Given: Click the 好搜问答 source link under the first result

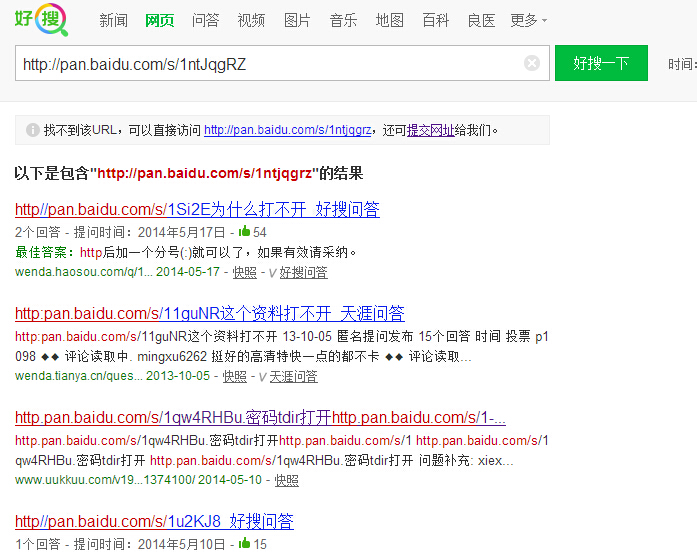Looking at the screenshot, I should coord(303,272).
